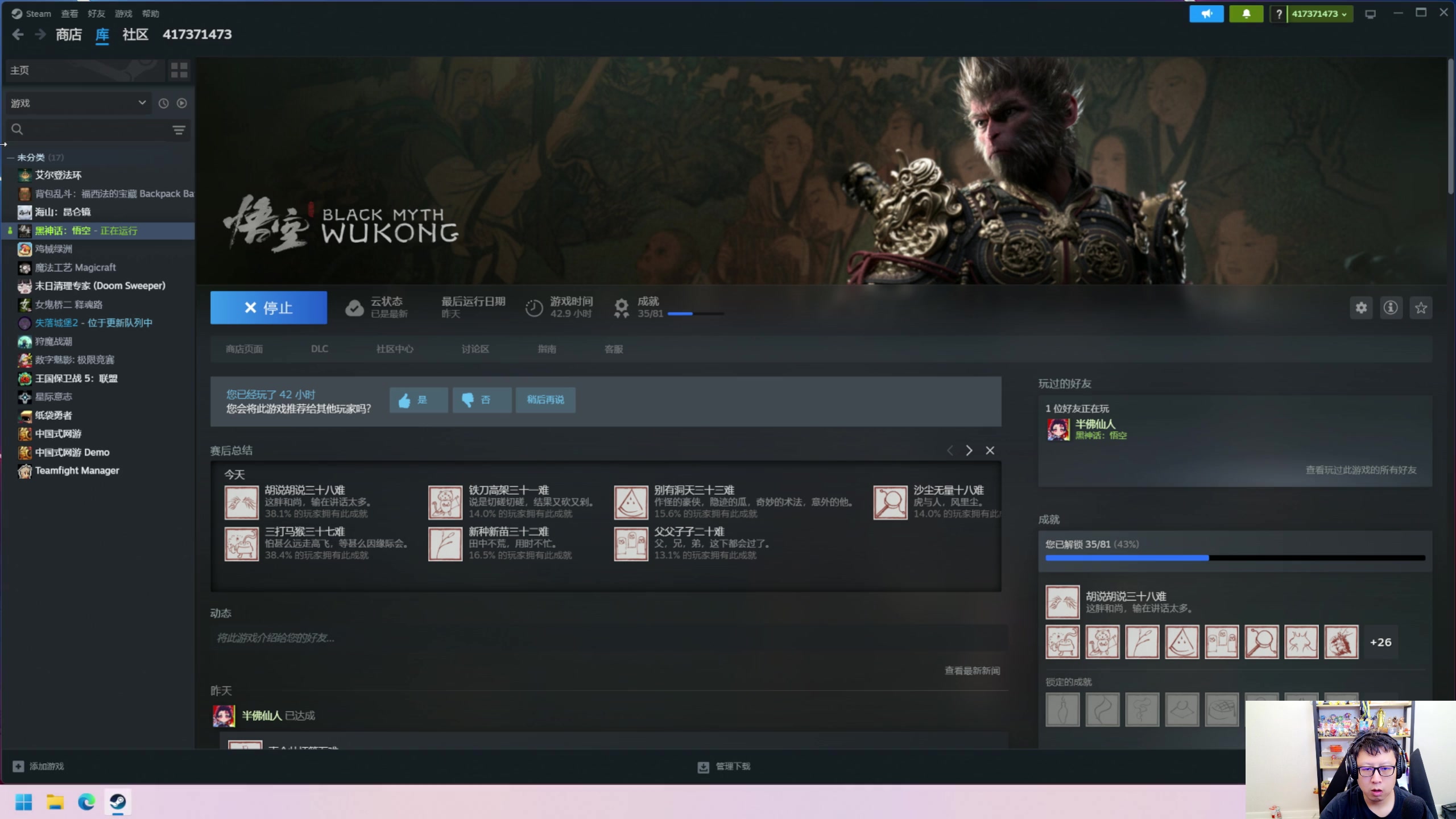Open the 客服 tab
The height and width of the screenshot is (819, 1456).
[x=614, y=349]
